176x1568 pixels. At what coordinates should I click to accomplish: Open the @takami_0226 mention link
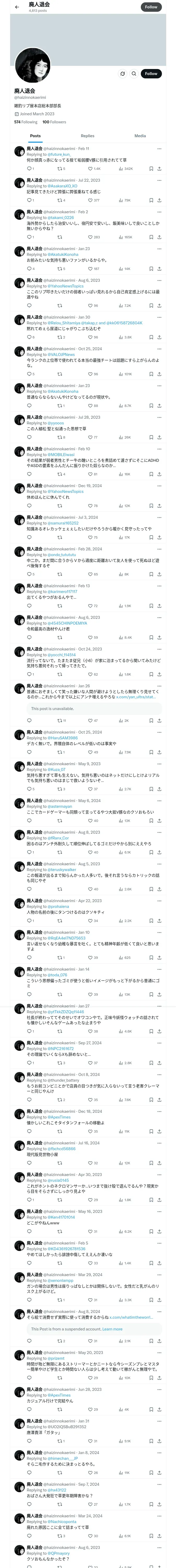(x=61, y=217)
